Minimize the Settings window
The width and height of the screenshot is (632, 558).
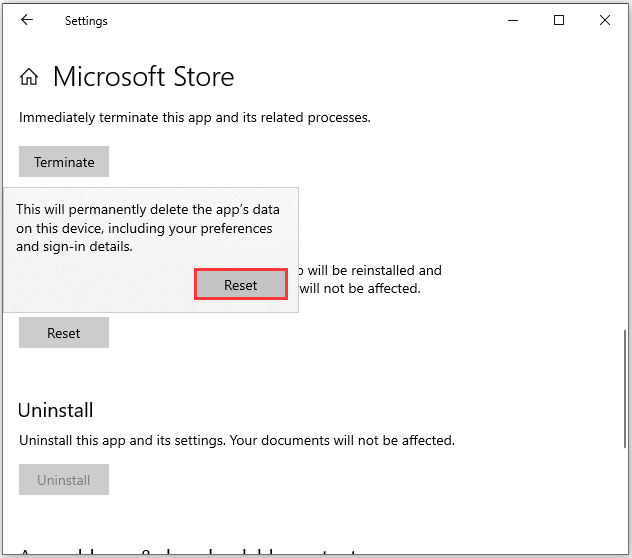(x=512, y=20)
